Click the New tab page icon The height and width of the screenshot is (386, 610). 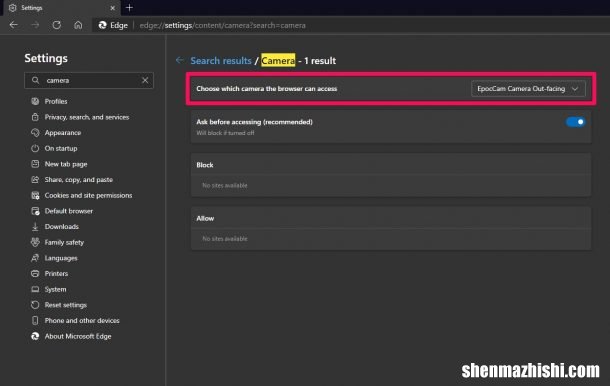tap(35, 164)
